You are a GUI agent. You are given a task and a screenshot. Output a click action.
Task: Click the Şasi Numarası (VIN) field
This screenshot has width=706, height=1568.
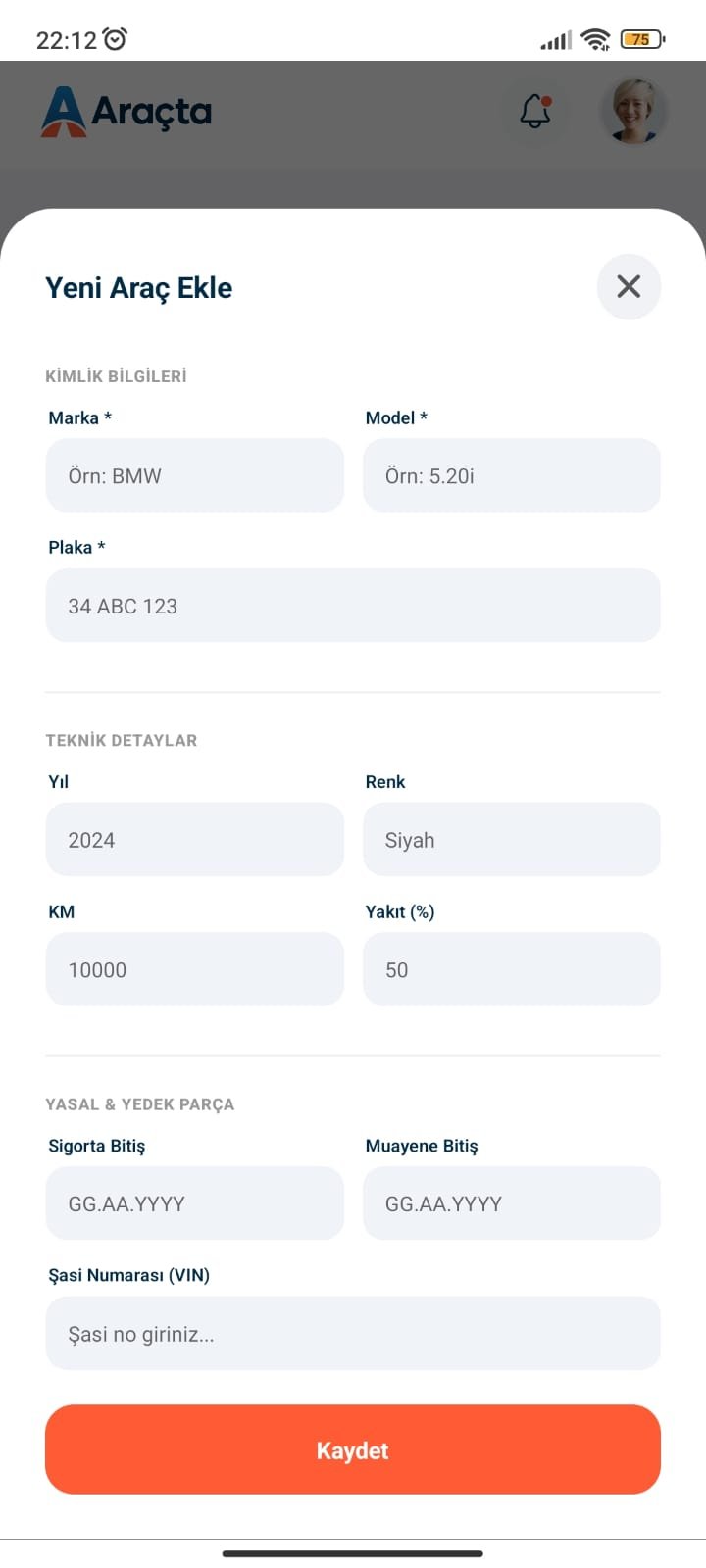click(353, 1334)
